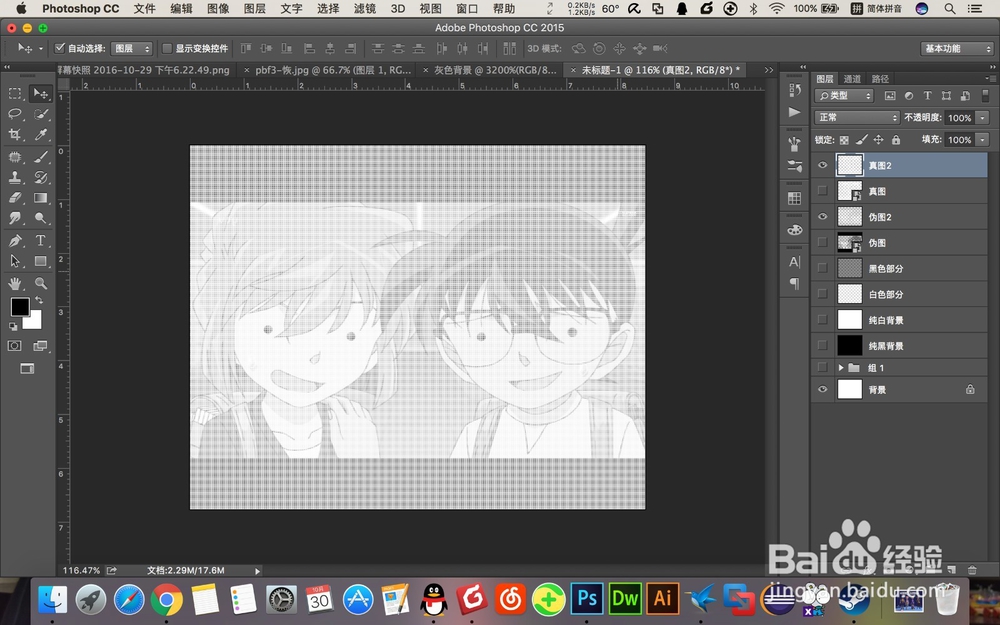Expand the 组 1 layer group

(841, 367)
